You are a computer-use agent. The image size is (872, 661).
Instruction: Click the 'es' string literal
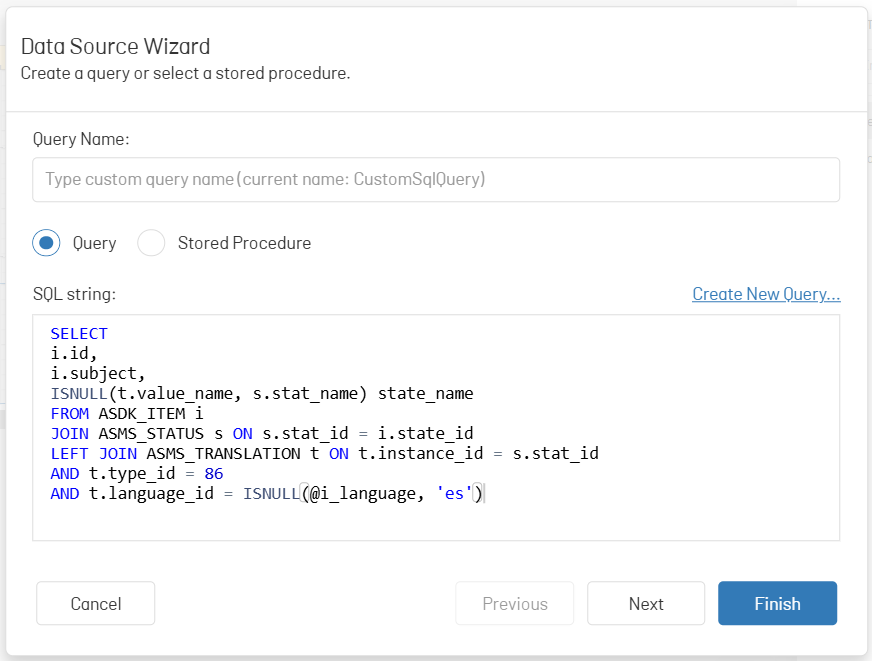point(454,494)
